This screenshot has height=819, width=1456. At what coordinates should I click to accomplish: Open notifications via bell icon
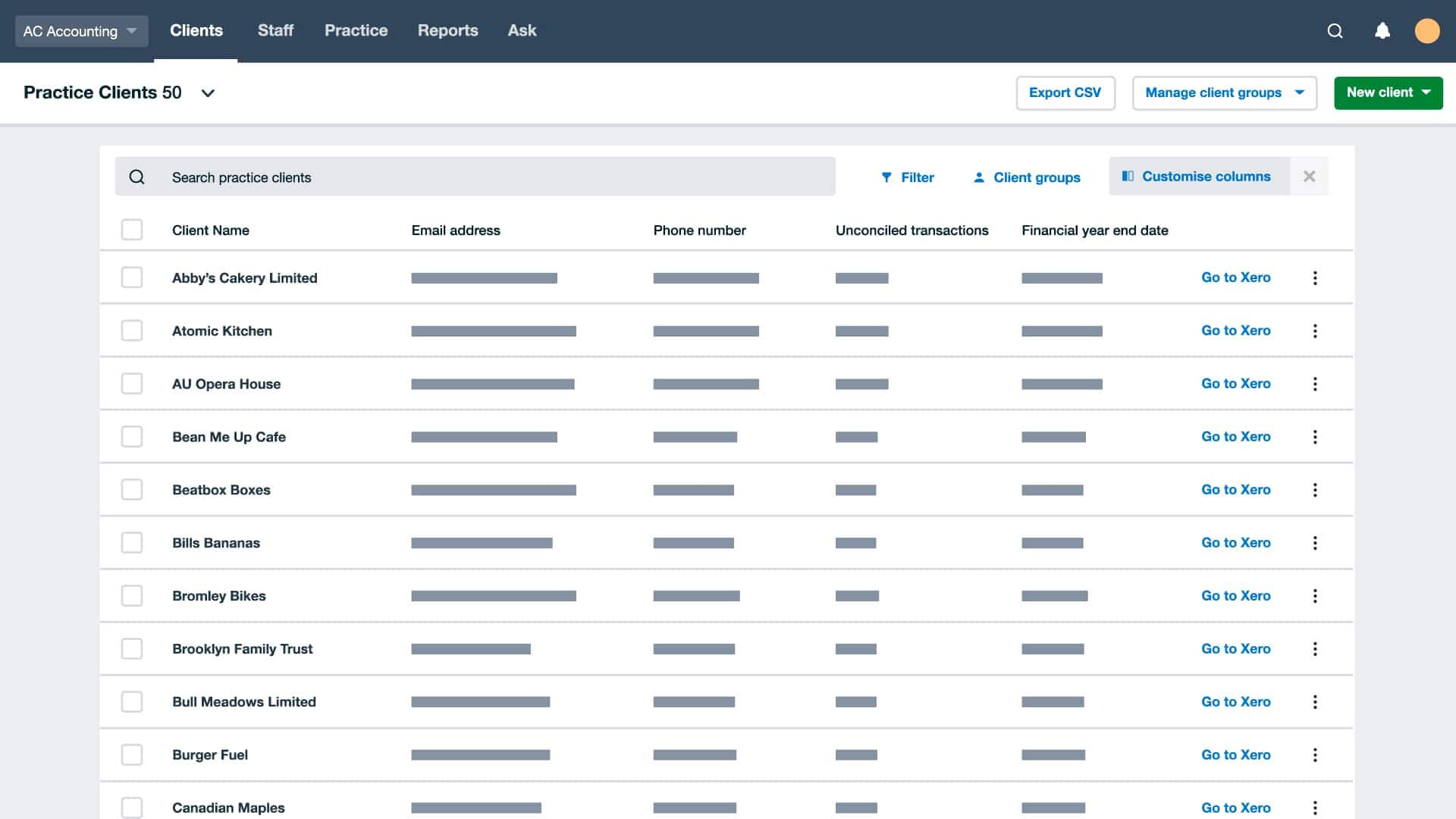click(x=1382, y=31)
